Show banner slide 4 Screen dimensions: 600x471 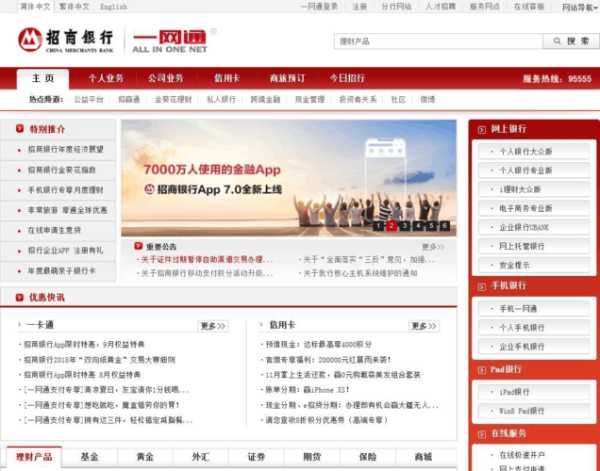pos(418,226)
